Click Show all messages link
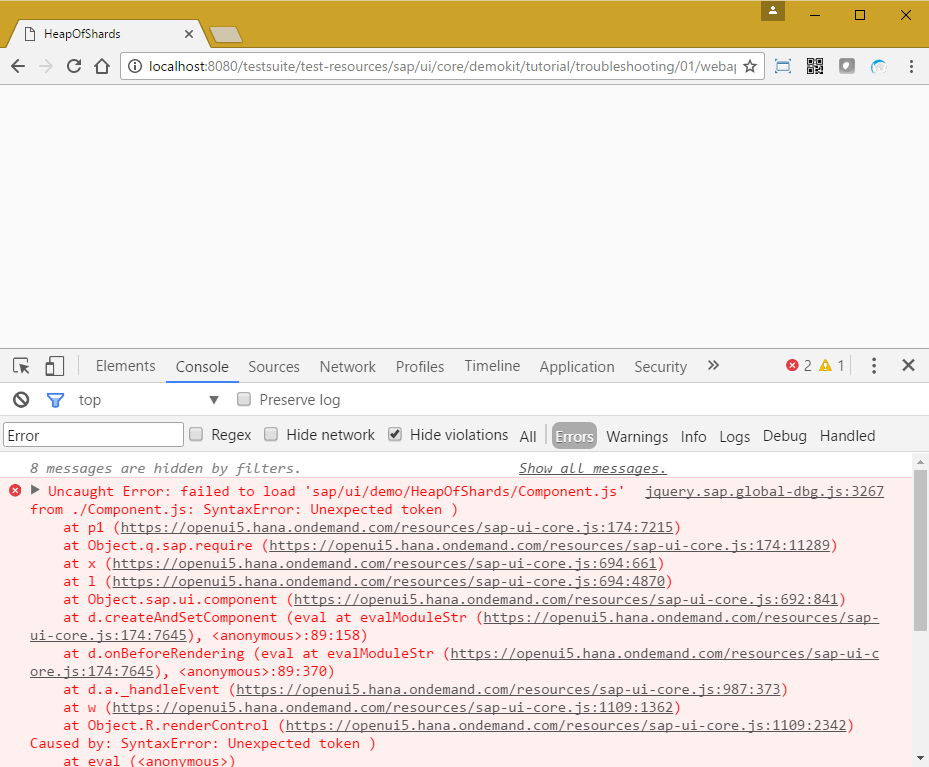This screenshot has width=929, height=767. click(x=592, y=468)
